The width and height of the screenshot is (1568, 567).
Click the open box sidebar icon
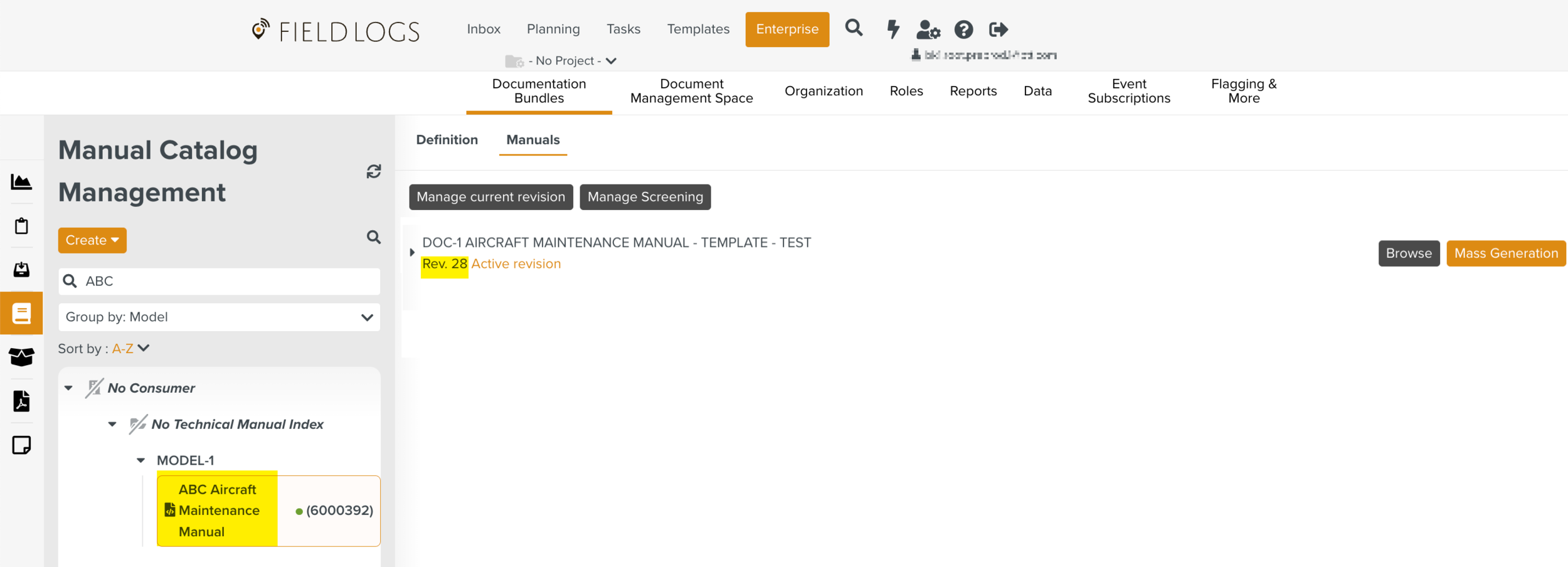pyautogui.click(x=21, y=357)
